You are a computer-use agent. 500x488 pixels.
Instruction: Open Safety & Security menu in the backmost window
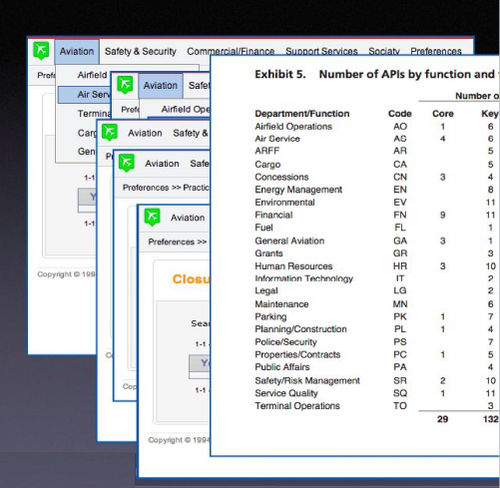point(140,51)
